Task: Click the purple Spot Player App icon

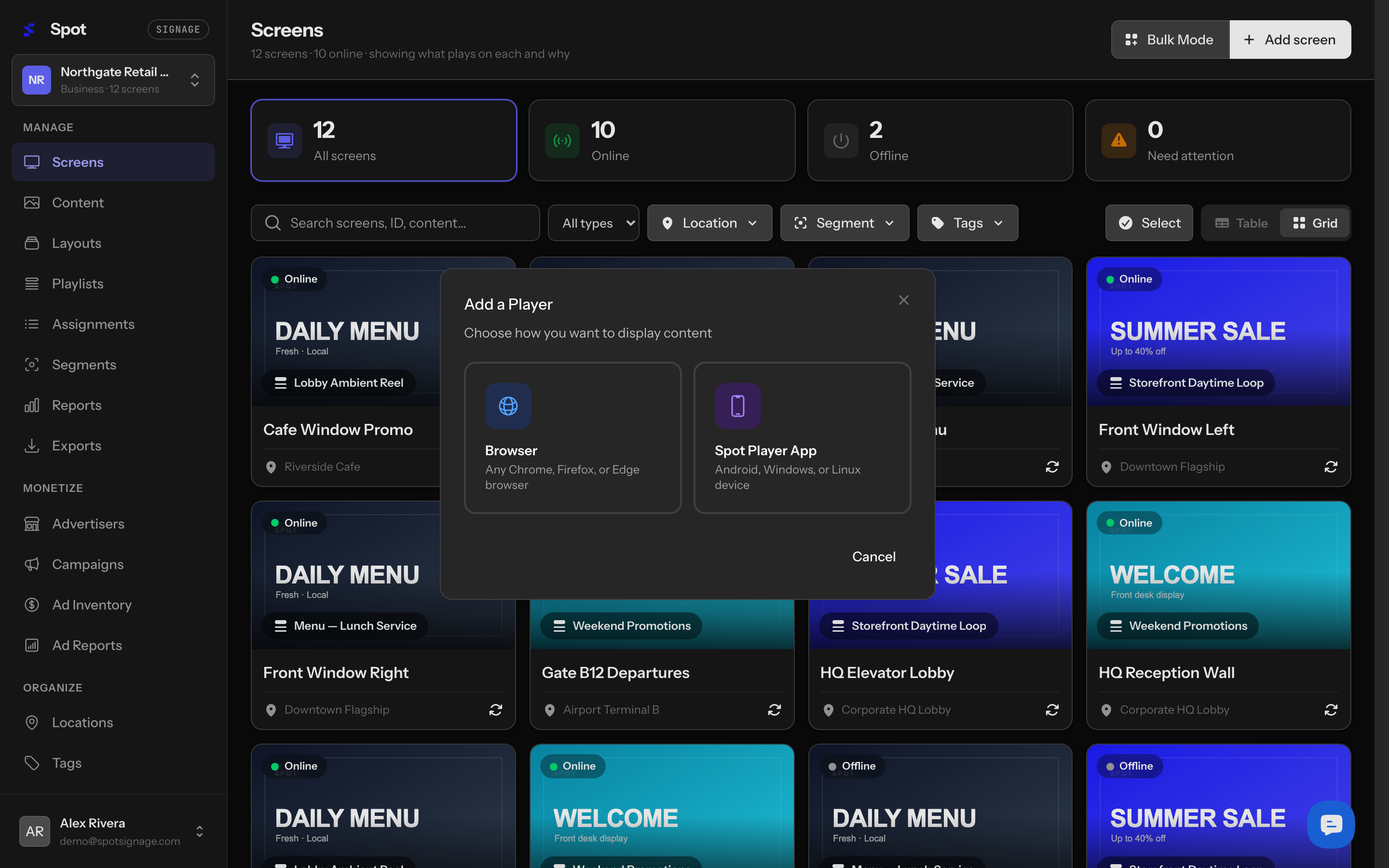Action: pos(737,406)
